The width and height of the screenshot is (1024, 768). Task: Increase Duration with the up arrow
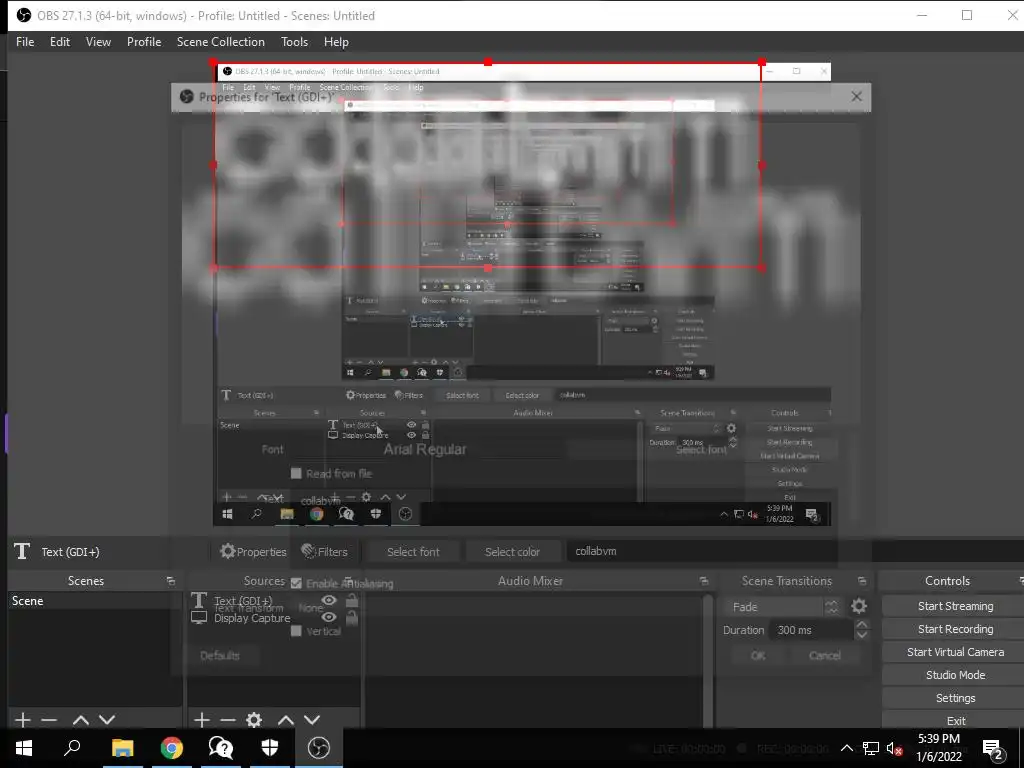click(862, 624)
